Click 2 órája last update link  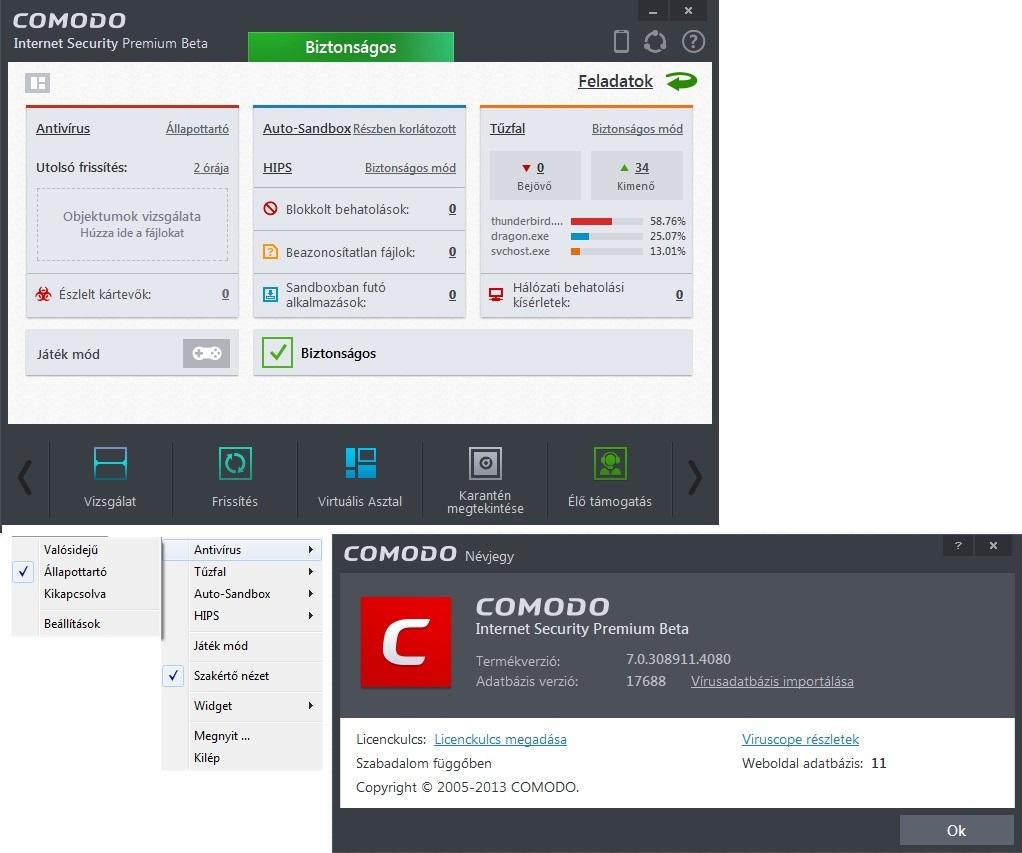click(x=211, y=168)
